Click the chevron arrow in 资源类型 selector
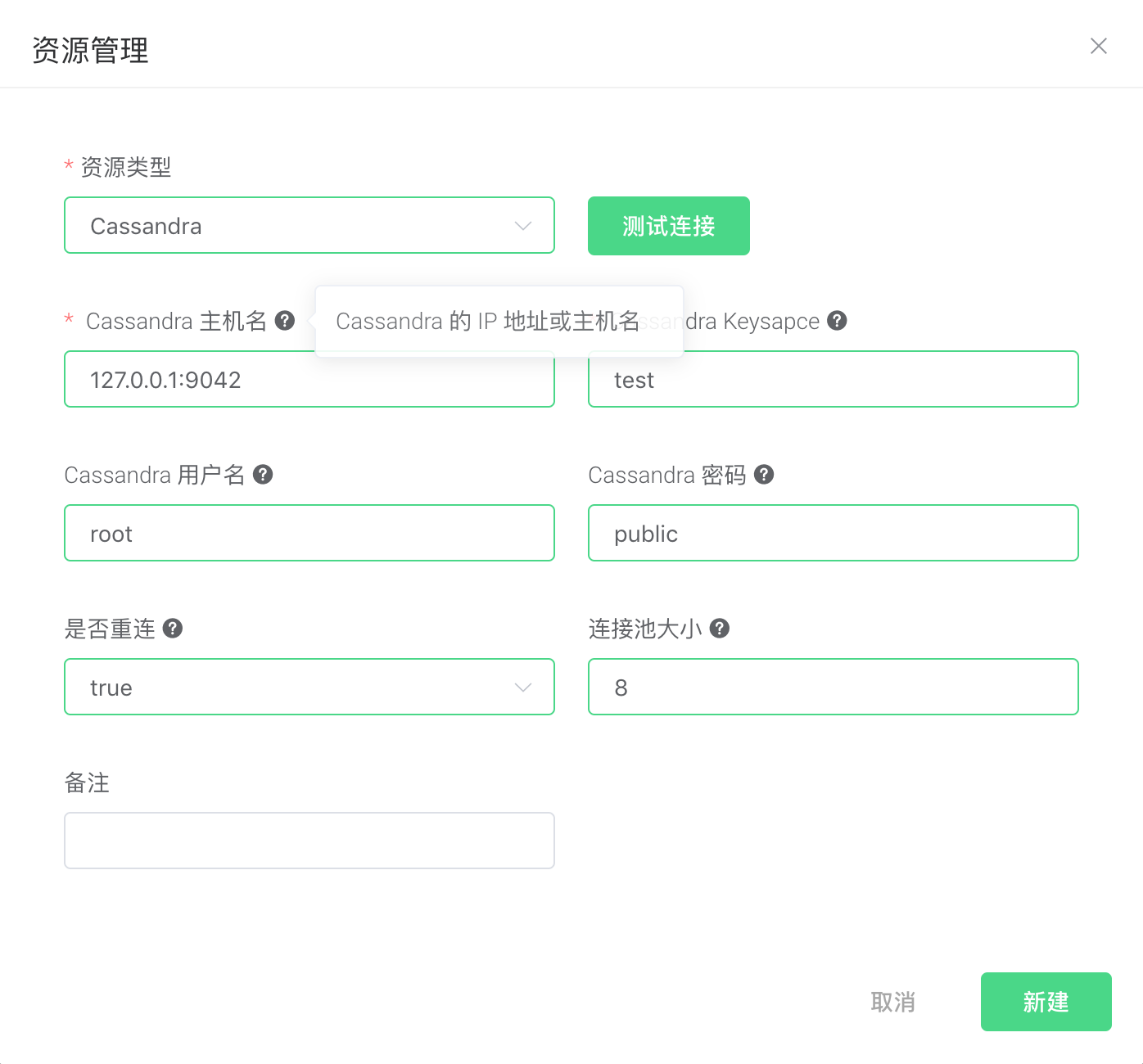1143x1064 pixels. tap(522, 226)
